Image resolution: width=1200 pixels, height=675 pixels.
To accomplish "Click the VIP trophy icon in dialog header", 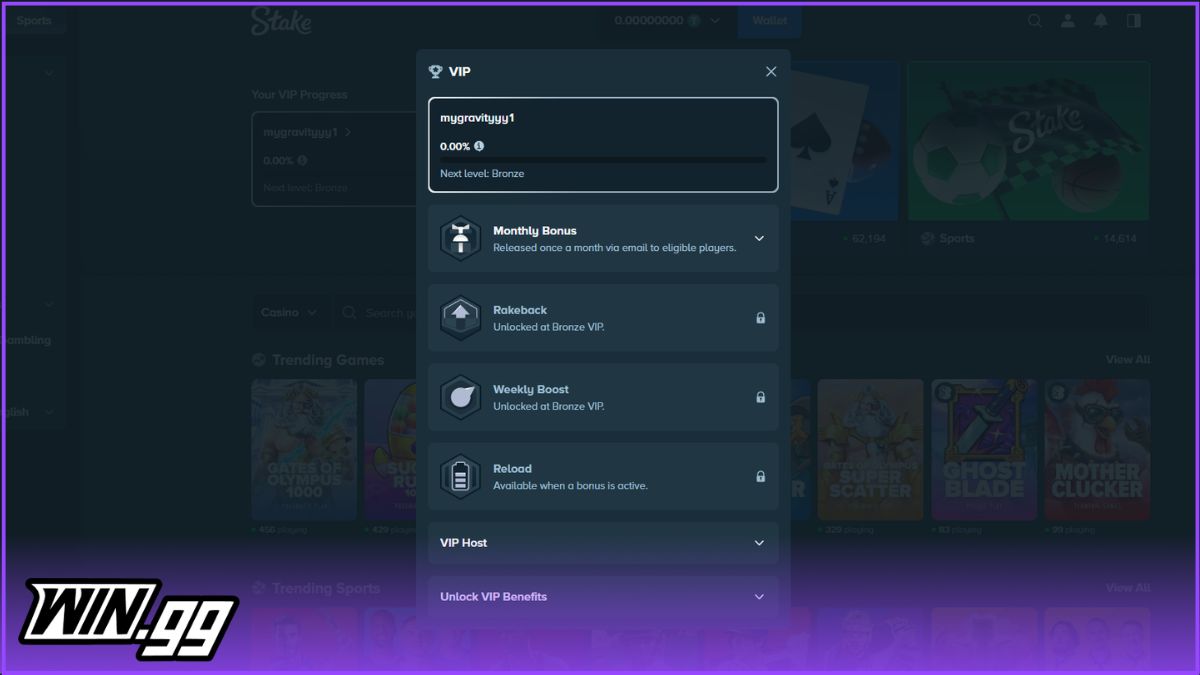I will point(435,72).
